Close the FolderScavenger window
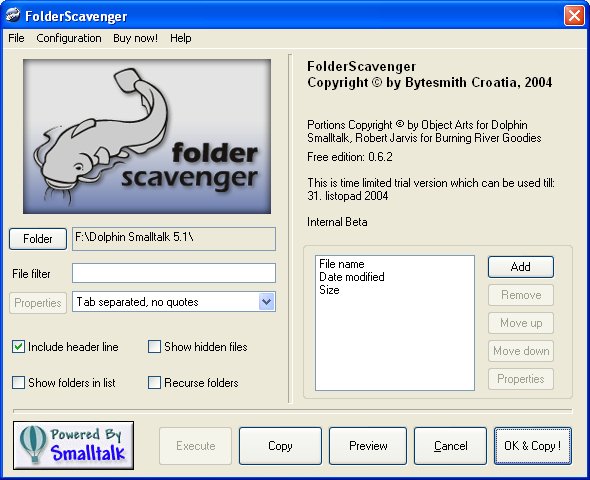This screenshot has width=590, height=480. [574, 16]
